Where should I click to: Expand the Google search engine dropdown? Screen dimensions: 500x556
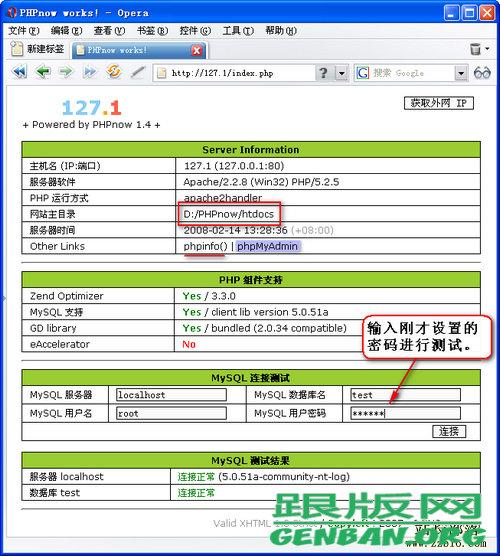[x=461, y=73]
